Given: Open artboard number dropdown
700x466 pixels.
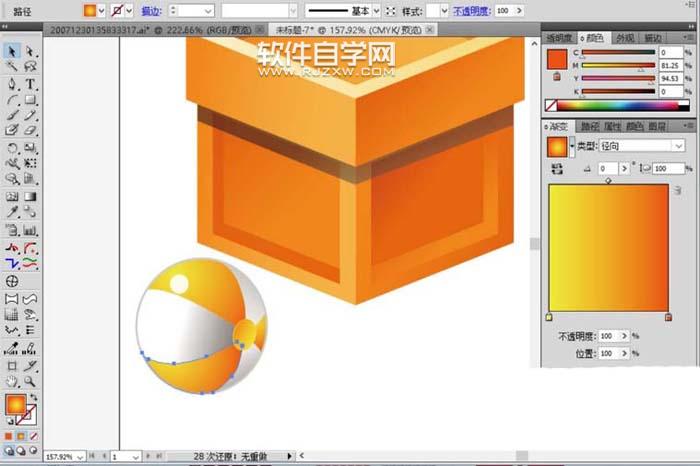Looking at the screenshot, I should coord(136,457).
